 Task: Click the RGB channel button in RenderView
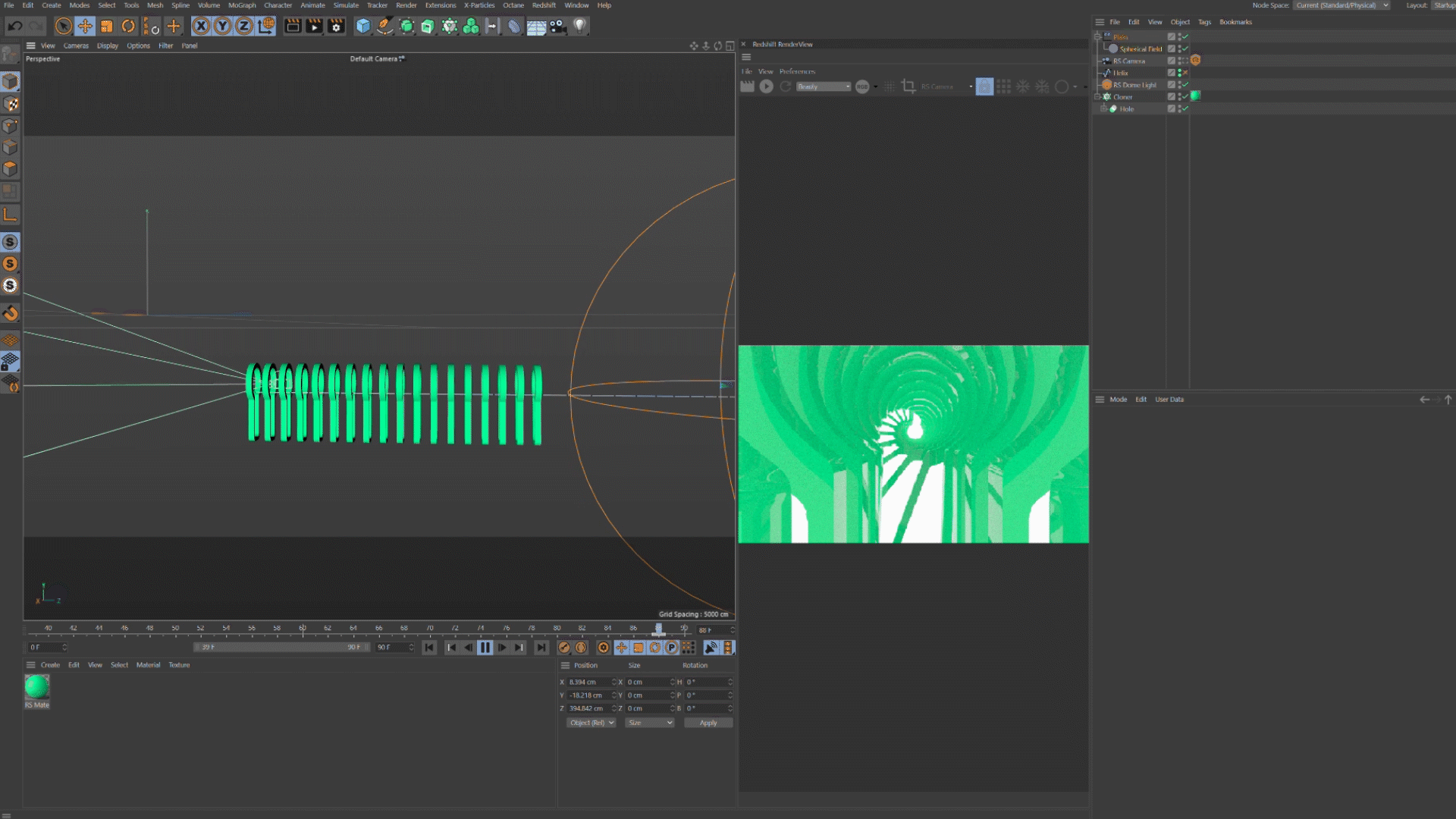[x=861, y=86]
